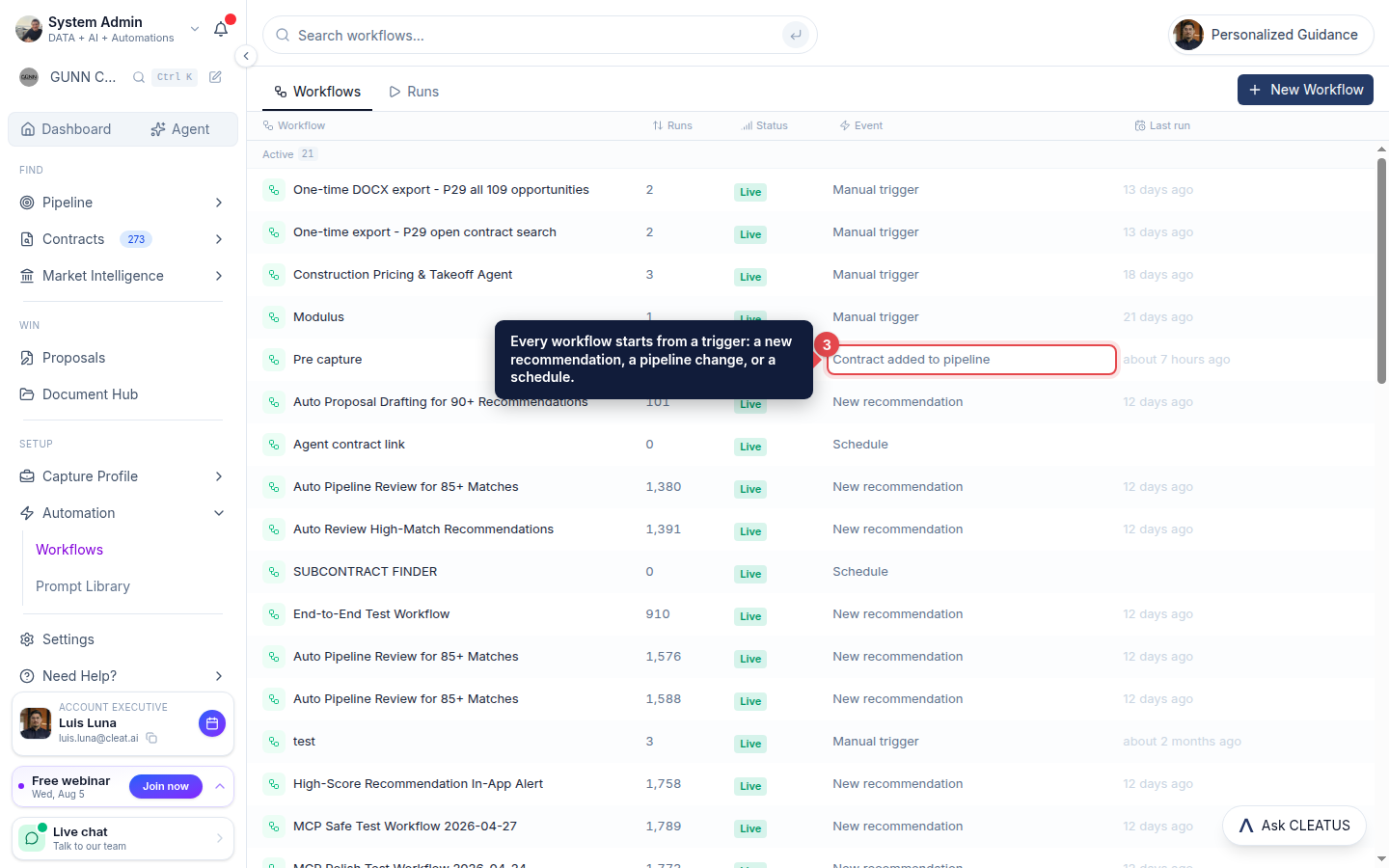The width and height of the screenshot is (1389, 868).
Task: Click the Live chat bubble icon
Action: [33, 838]
